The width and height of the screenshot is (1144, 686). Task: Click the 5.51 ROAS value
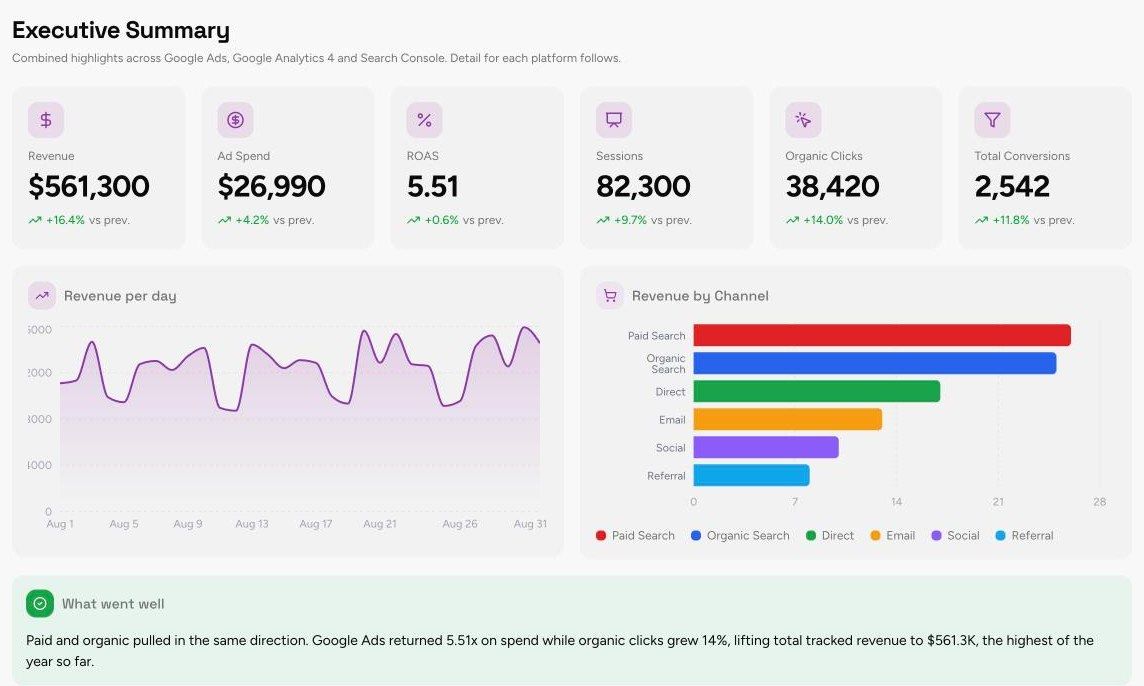(433, 187)
